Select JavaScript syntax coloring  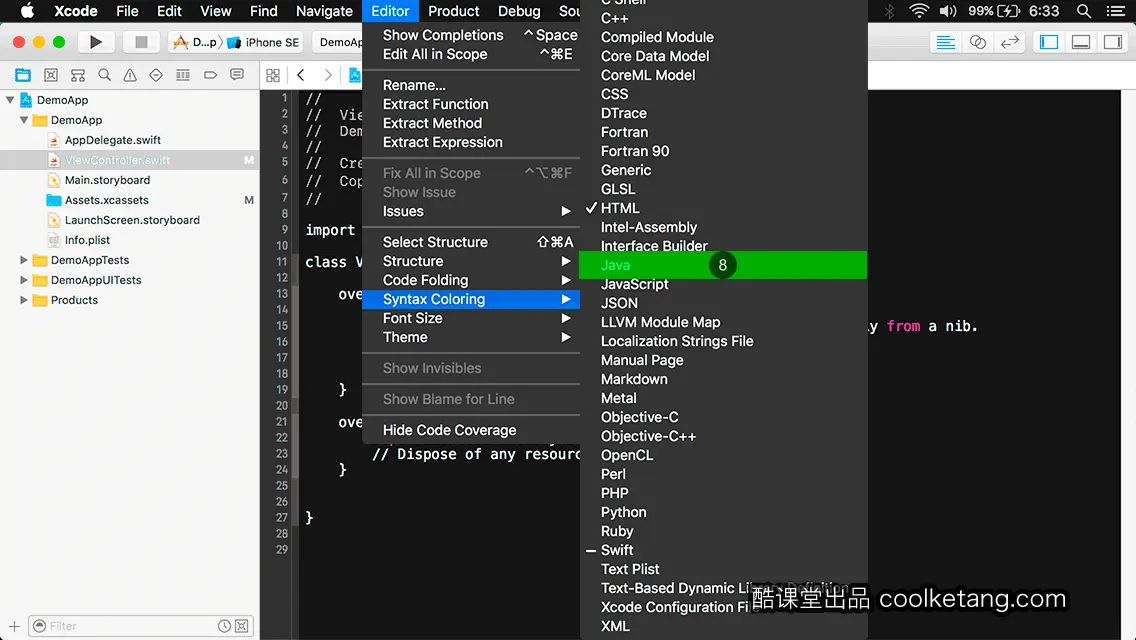pos(723,284)
